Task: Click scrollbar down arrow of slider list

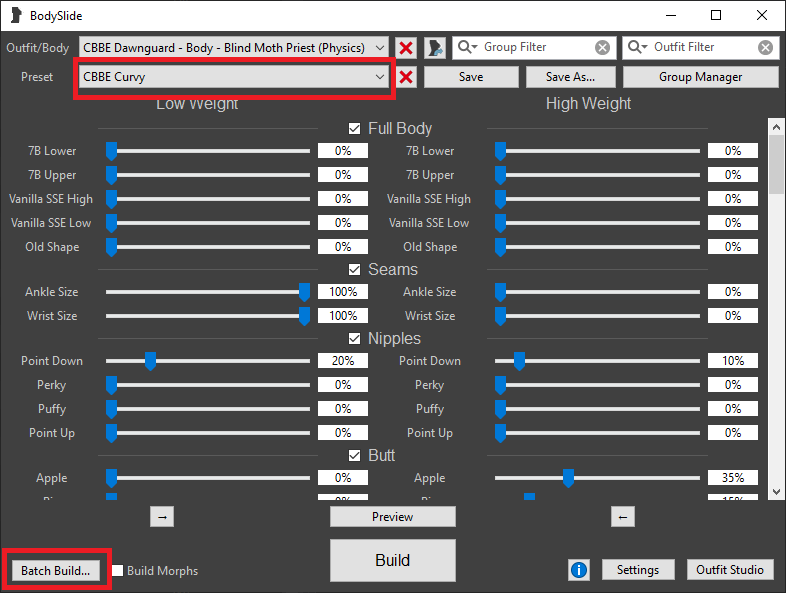Action: 776,492
